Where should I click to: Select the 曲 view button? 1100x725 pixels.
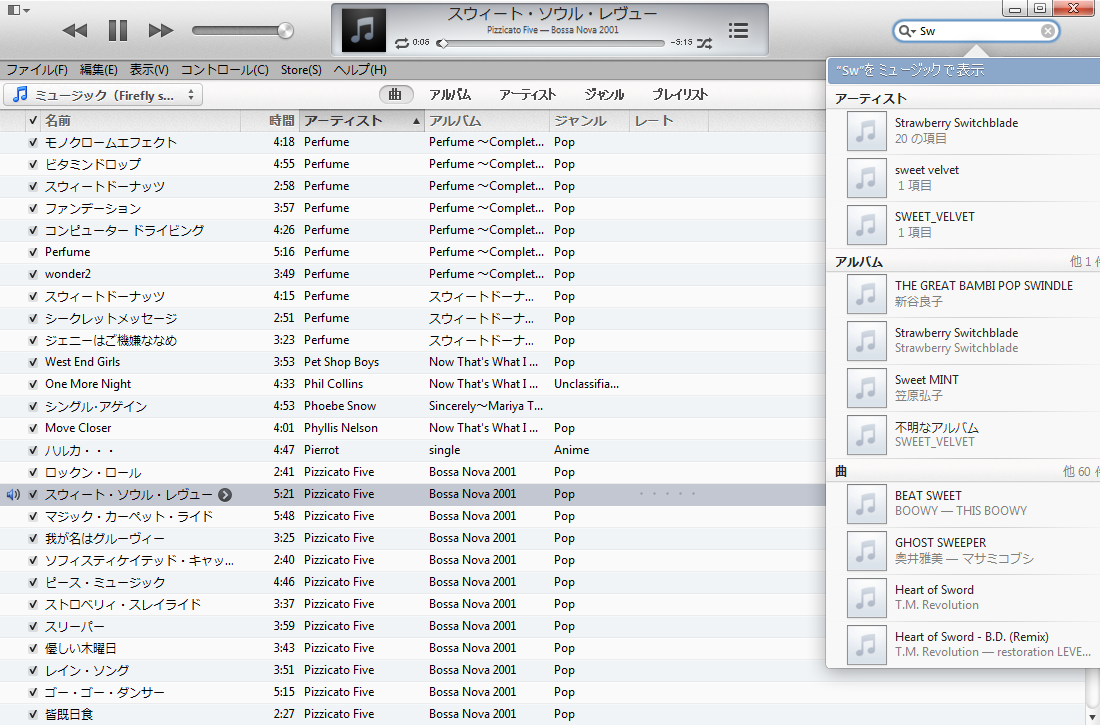coord(396,94)
